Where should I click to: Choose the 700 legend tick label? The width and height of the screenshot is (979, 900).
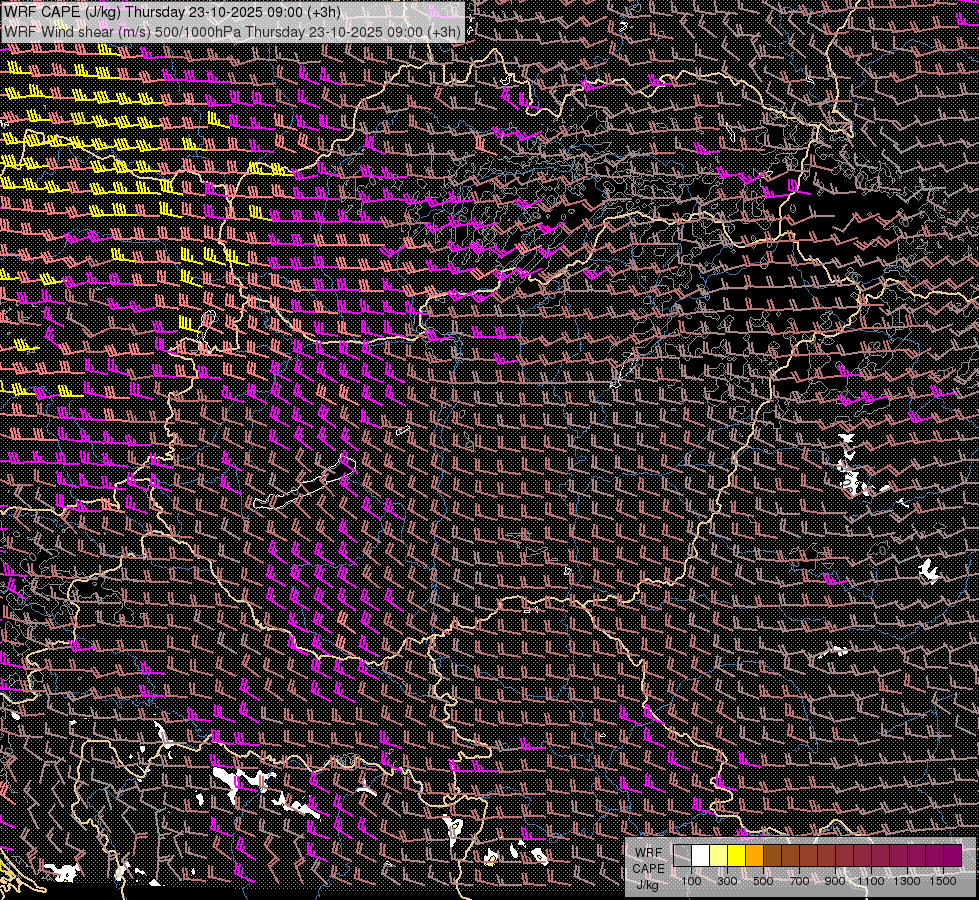(799, 881)
